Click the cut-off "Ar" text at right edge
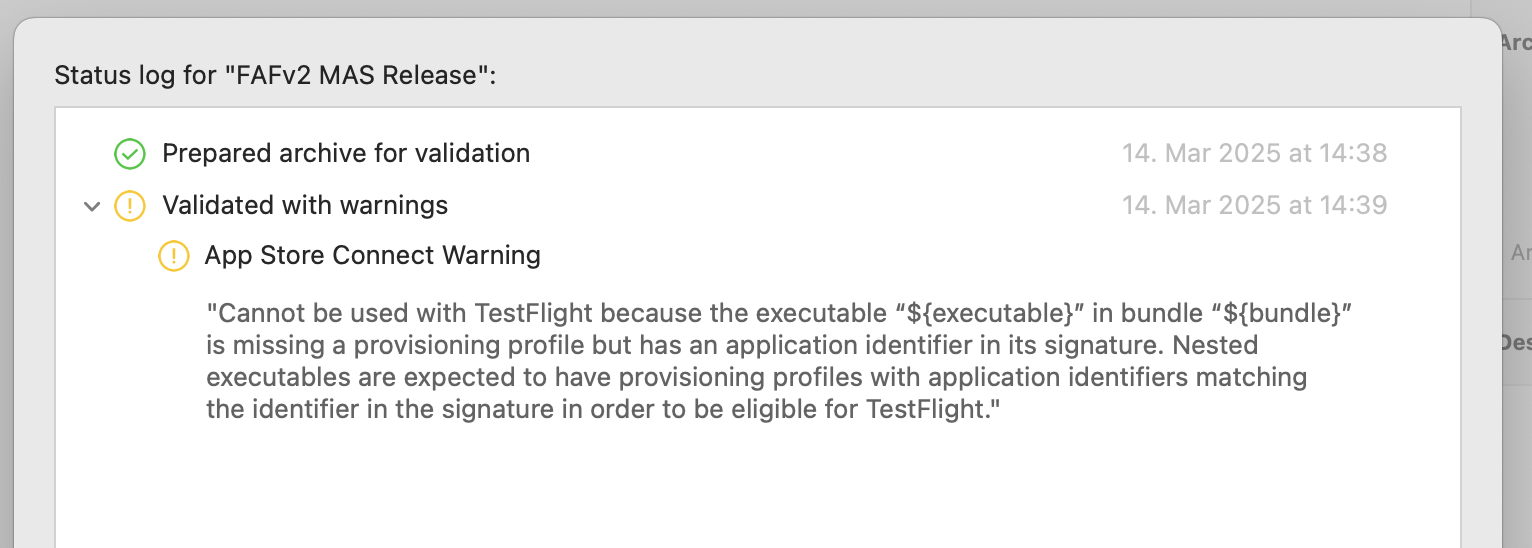The width and height of the screenshot is (1532, 548). pos(1520,253)
